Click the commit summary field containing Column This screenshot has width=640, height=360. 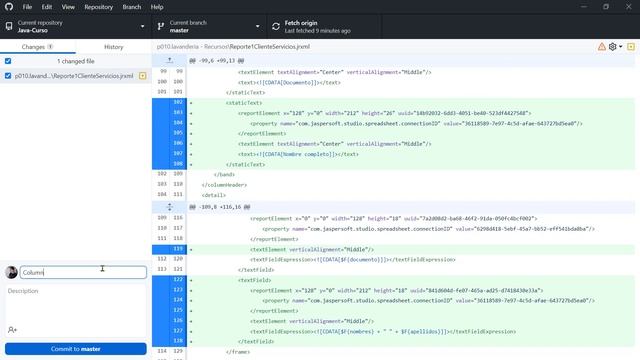(x=83, y=272)
